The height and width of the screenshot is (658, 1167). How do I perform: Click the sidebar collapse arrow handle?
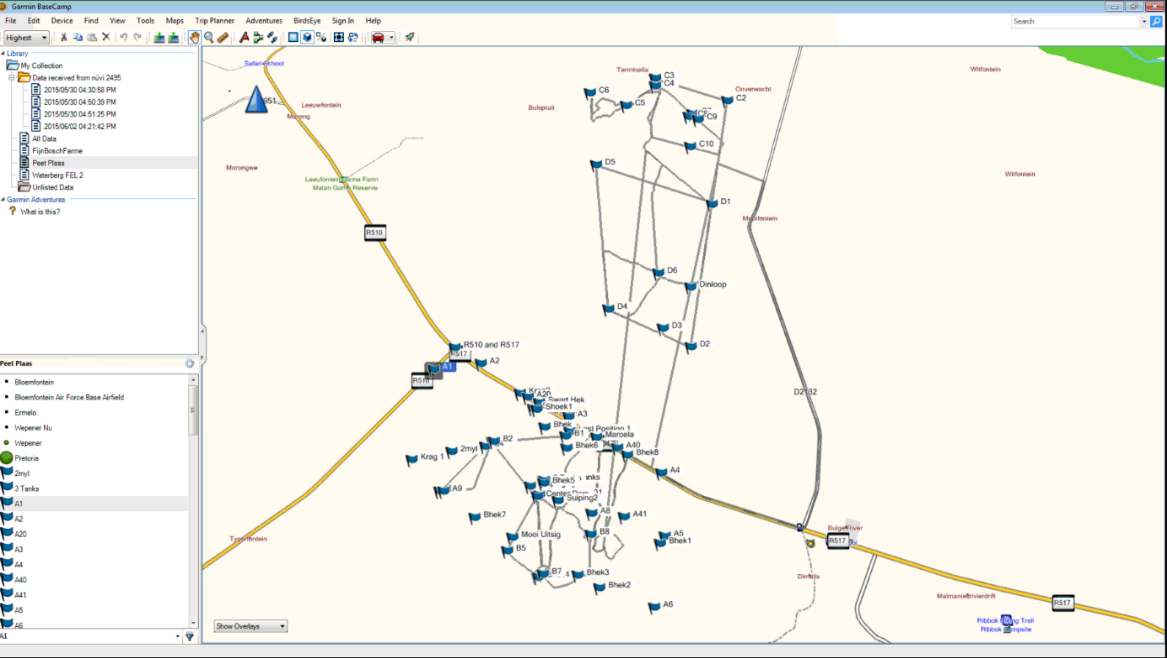pos(202,331)
